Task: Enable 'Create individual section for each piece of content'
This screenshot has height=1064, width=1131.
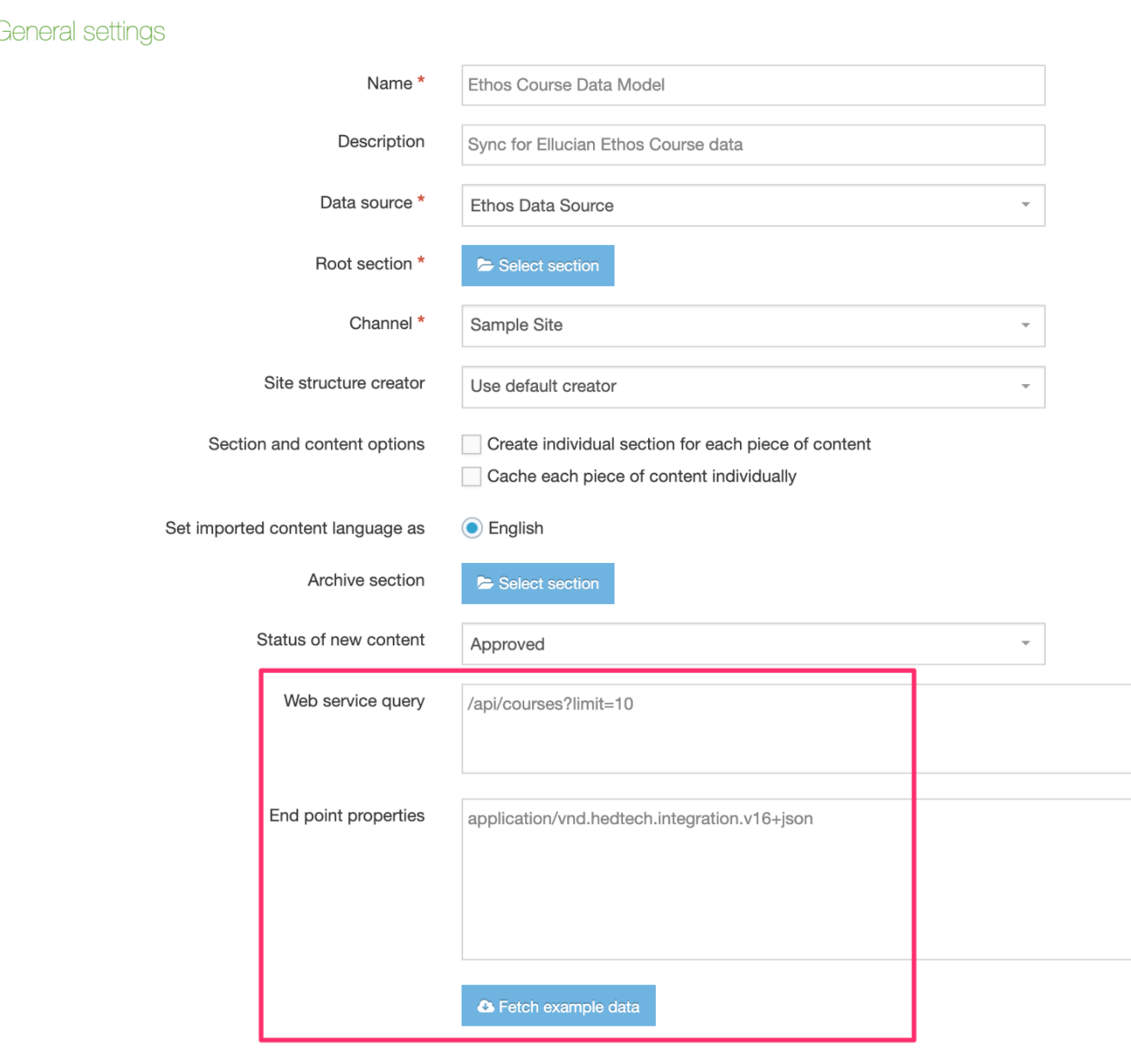Action: point(471,443)
